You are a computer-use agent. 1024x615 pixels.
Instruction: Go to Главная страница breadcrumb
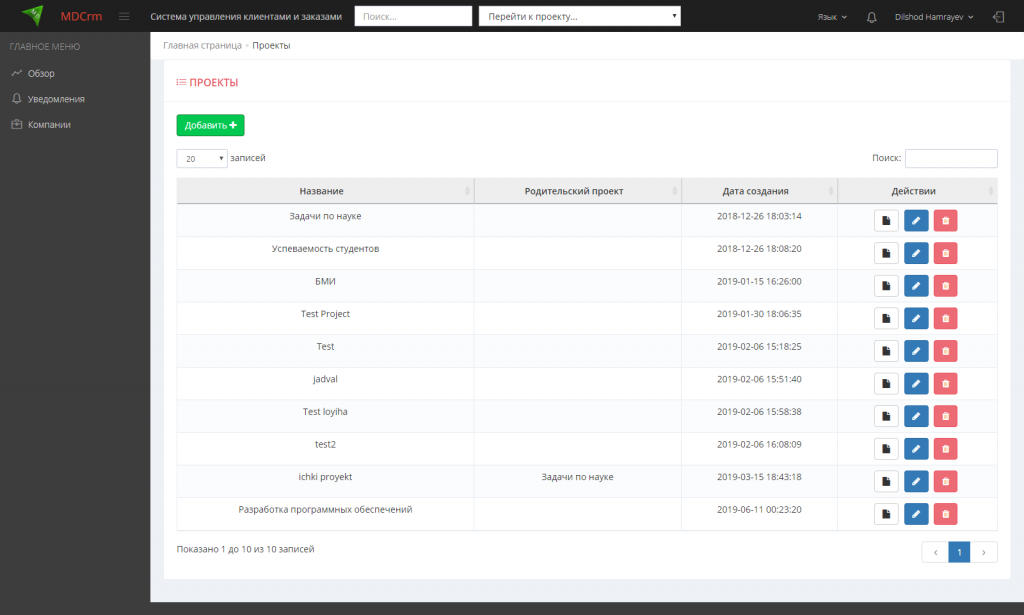pos(202,46)
